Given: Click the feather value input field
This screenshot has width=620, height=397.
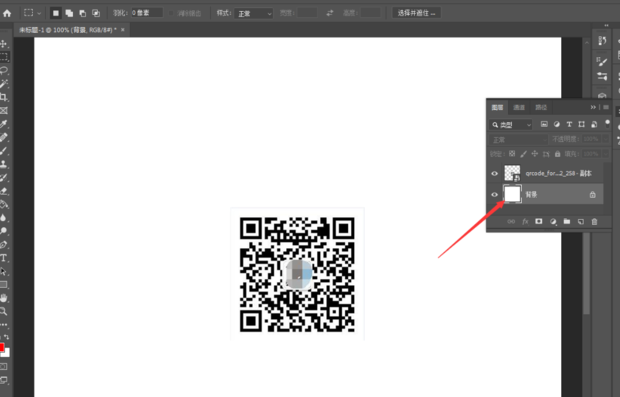Looking at the screenshot, I should [146, 13].
